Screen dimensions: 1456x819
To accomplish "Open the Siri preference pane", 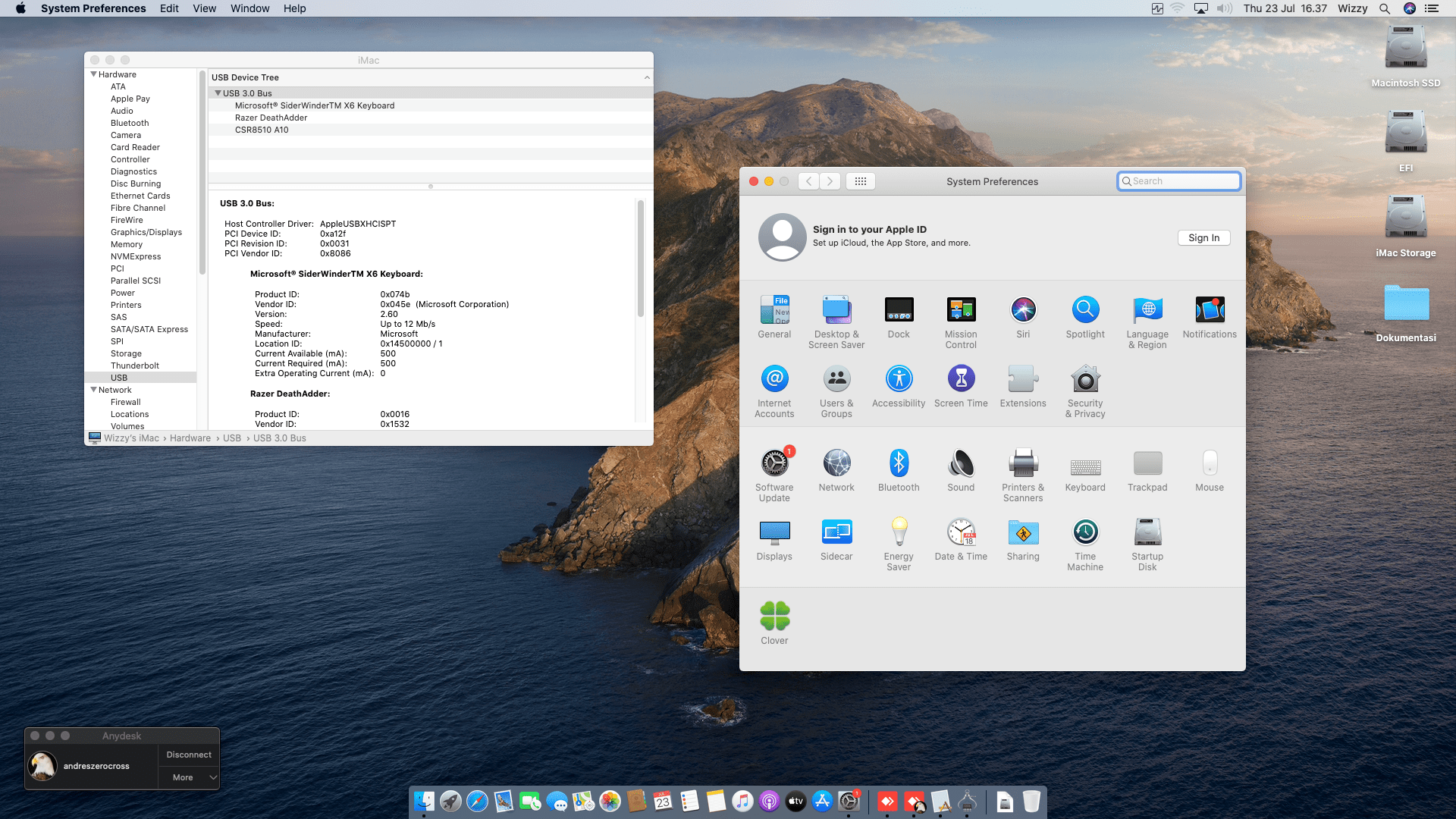I will point(1023,317).
